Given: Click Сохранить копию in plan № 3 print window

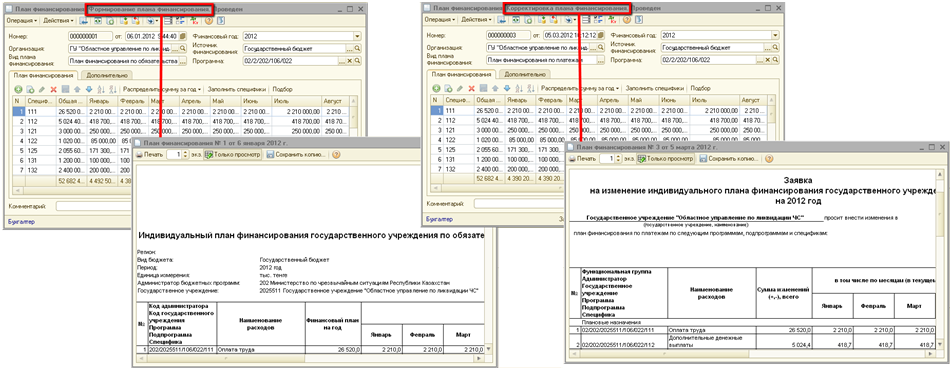Looking at the screenshot, I should click(729, 158).
